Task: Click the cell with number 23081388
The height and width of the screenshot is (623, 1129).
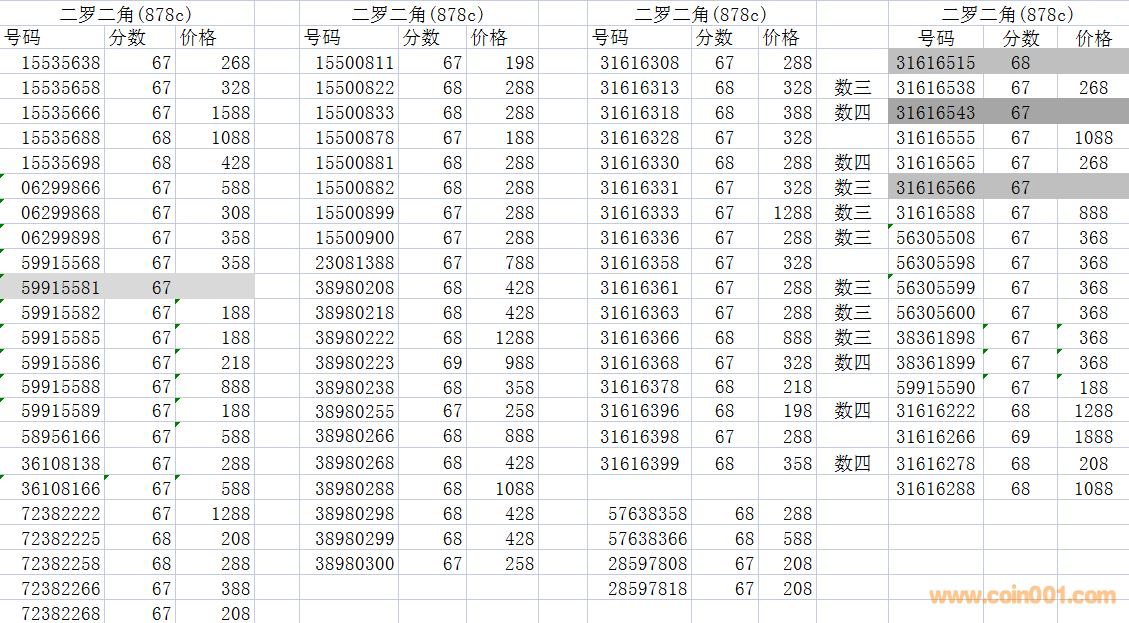Action: pos(355,262)
